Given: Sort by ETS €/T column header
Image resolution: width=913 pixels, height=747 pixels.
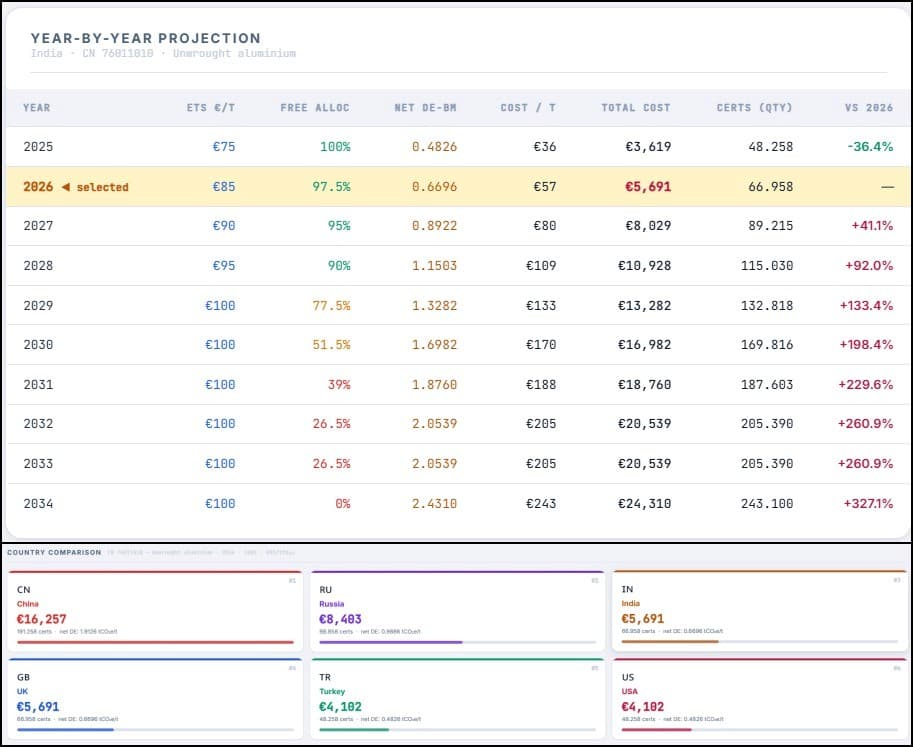Looking at the screenshot, I should click(x=210, y=108).
